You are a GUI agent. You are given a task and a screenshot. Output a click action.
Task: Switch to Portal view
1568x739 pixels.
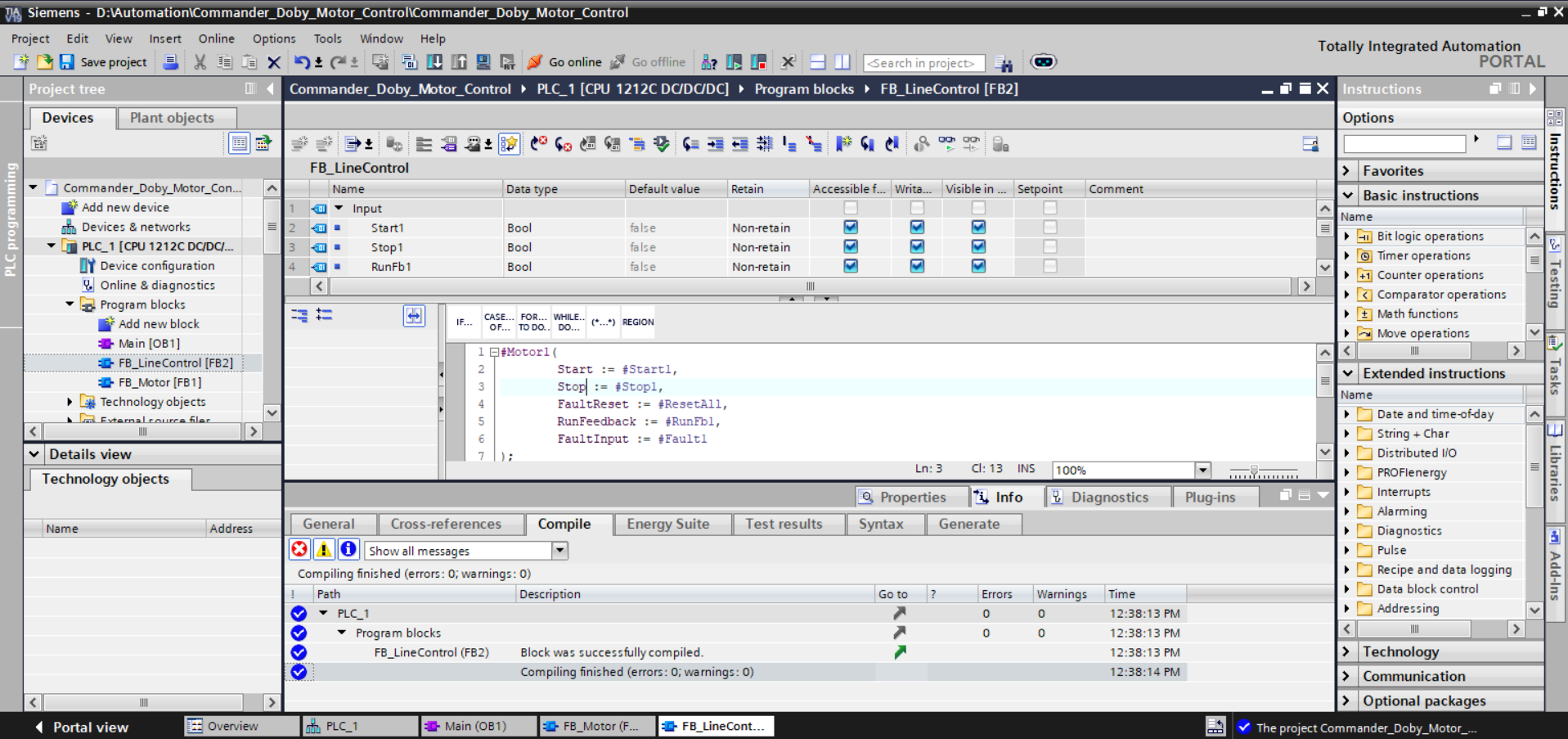click(82, 727)
